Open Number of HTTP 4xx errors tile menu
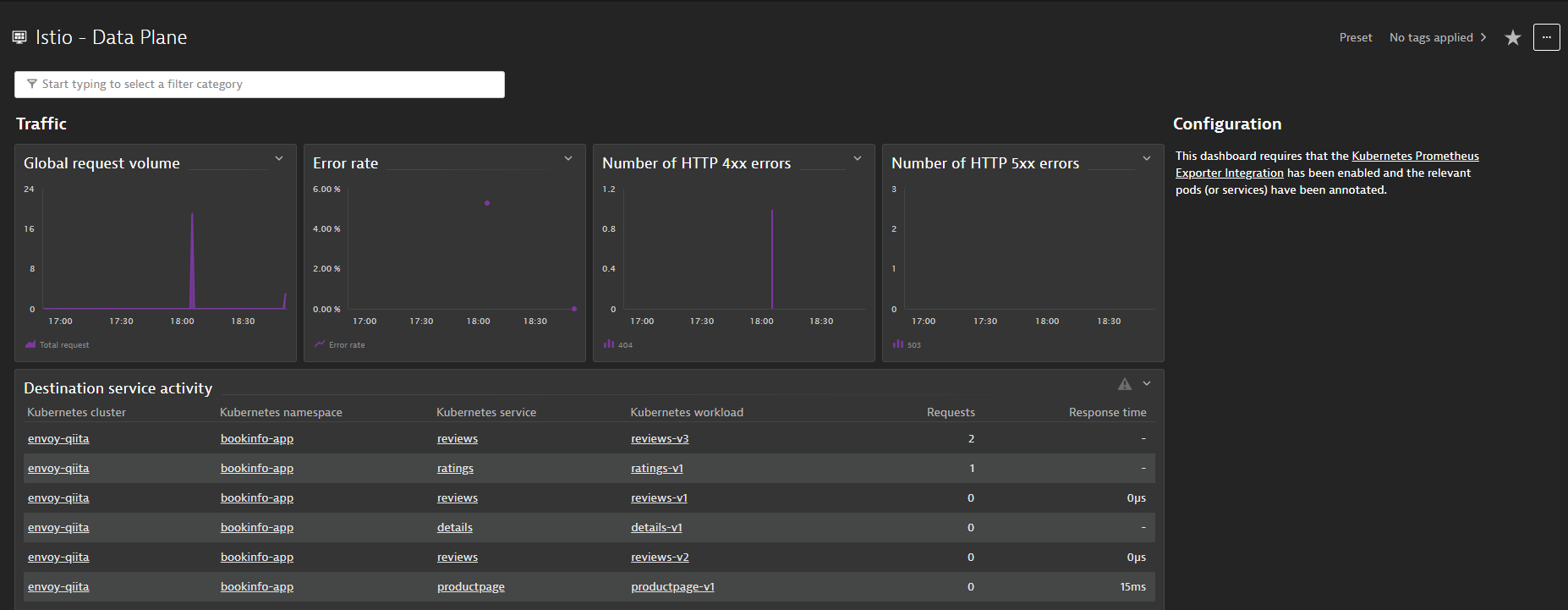 pyautogui.click(x=858, y=158)
